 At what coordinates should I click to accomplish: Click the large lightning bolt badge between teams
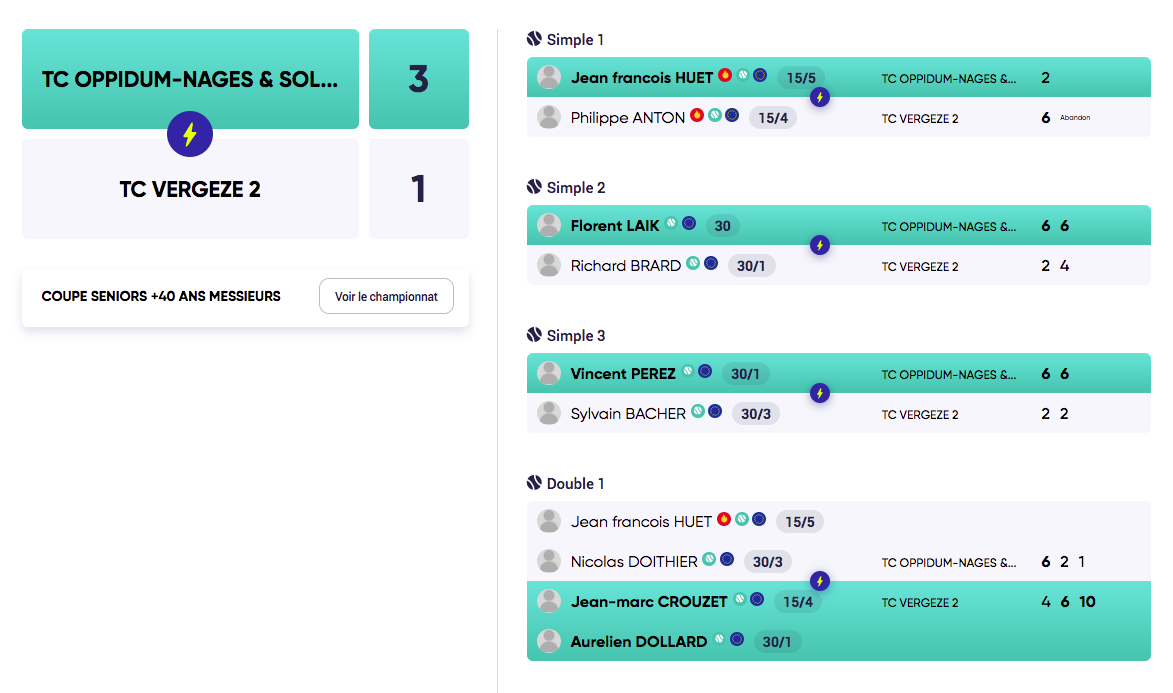(190, 134)
